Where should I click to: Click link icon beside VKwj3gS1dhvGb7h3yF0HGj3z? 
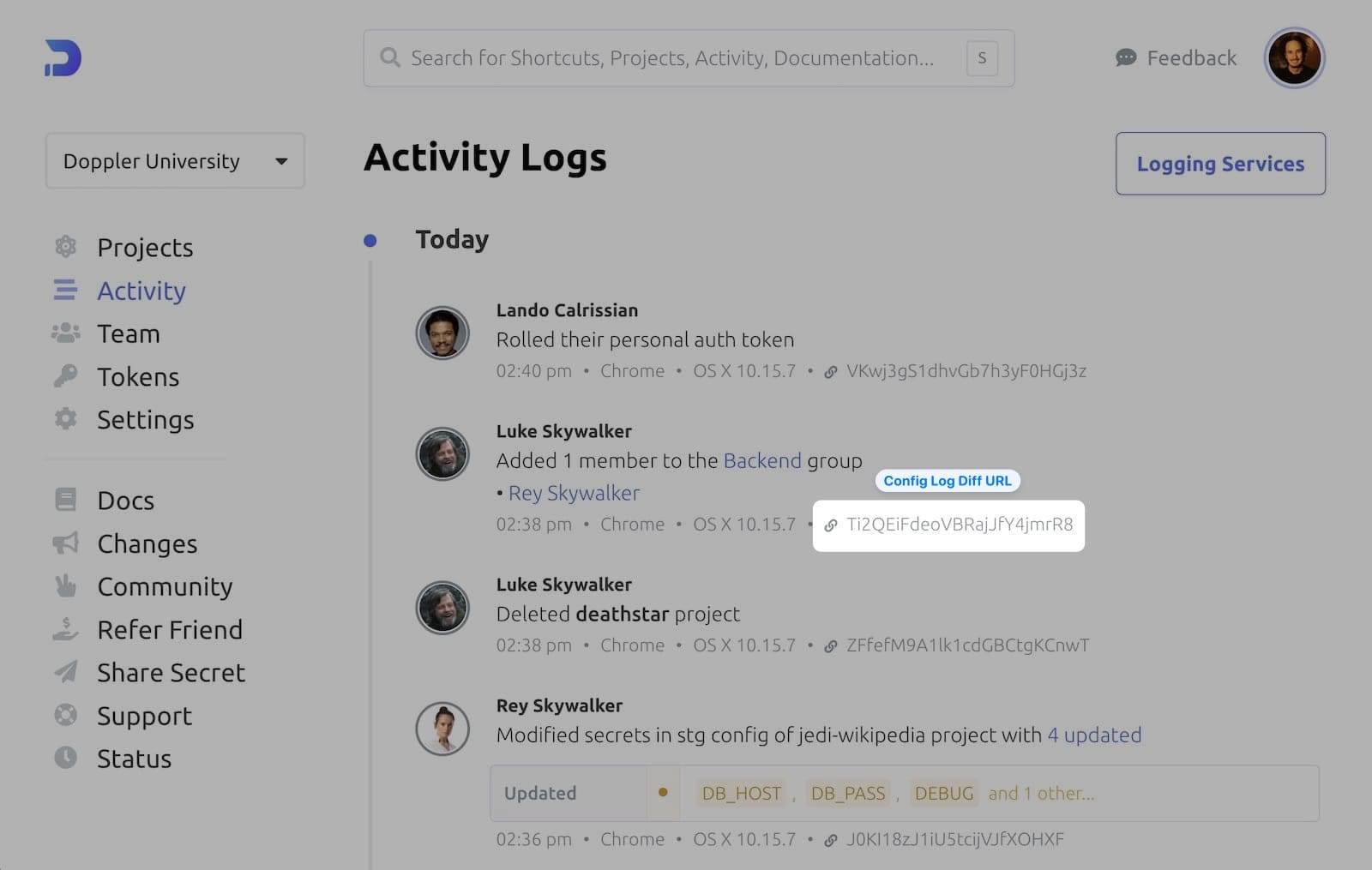click(x=830, y=372)
